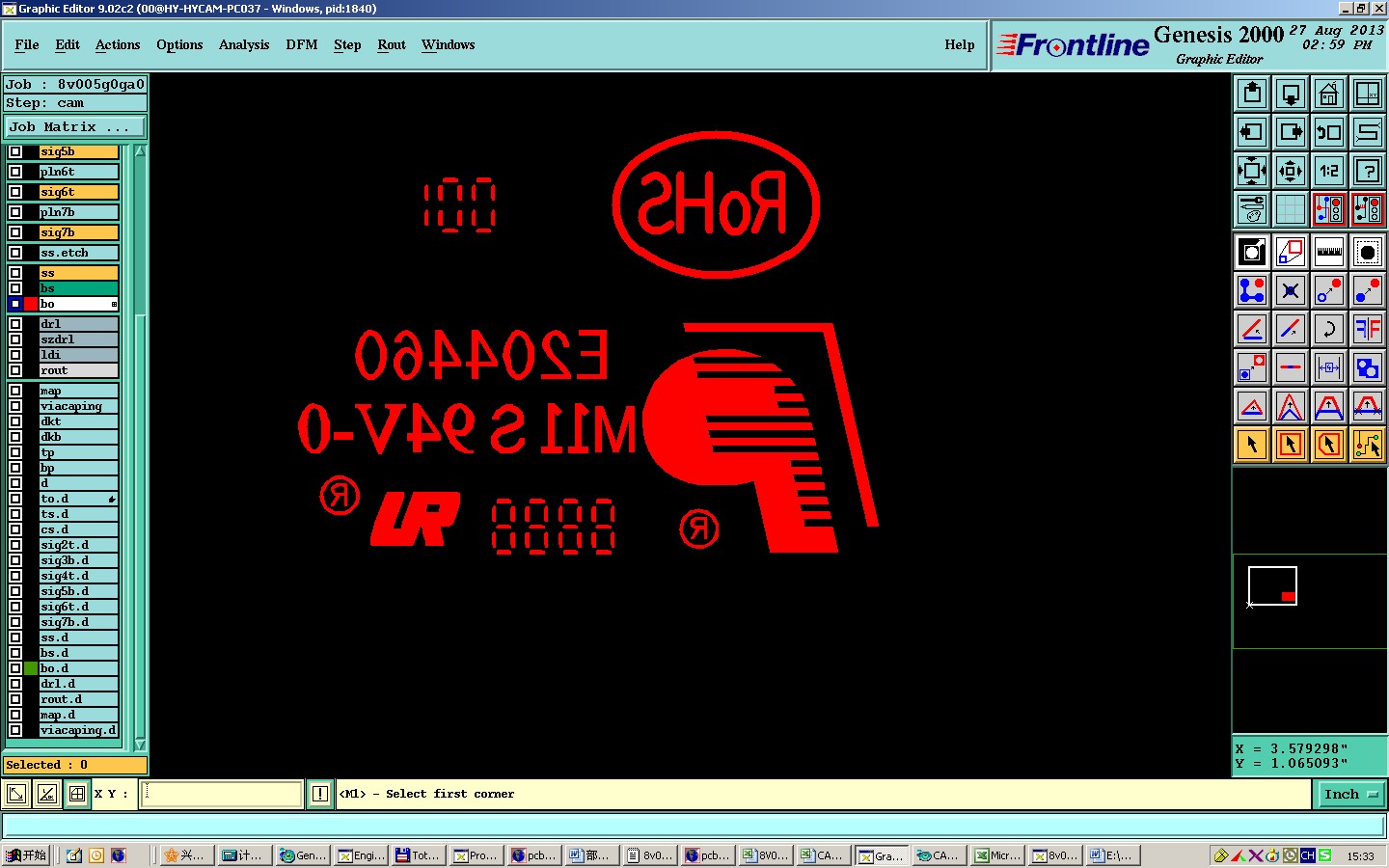Click the layer list scroll down arrow

pos(140,745)
